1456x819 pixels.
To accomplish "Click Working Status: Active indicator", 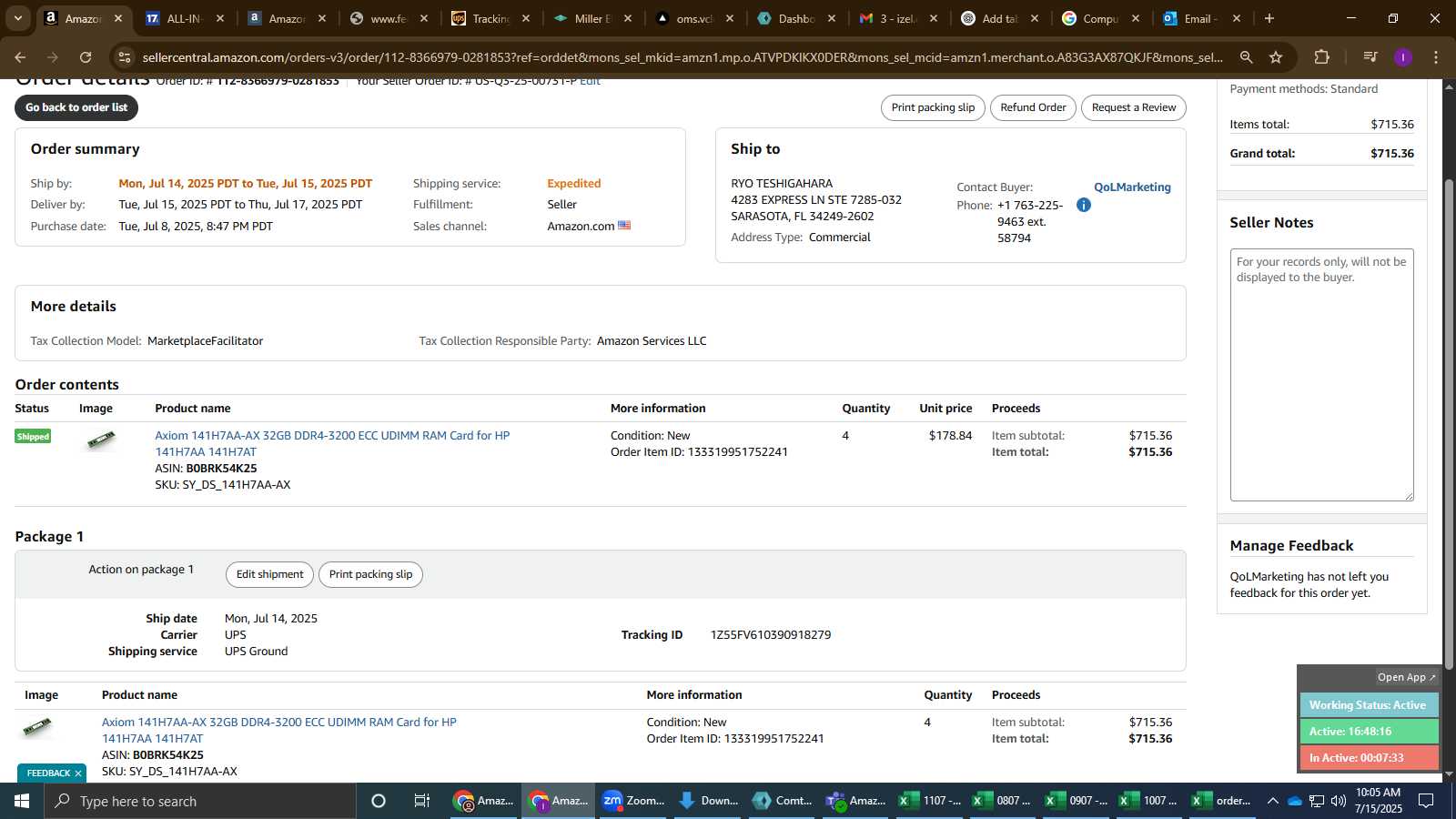I will pyautogui.click(x=1369, y=705).
